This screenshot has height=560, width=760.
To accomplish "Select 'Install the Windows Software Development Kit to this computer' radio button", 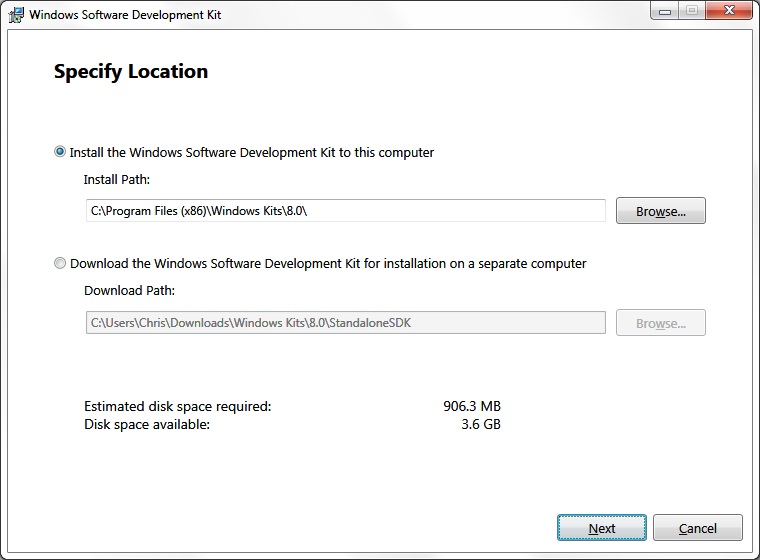I will click(60, 152).
